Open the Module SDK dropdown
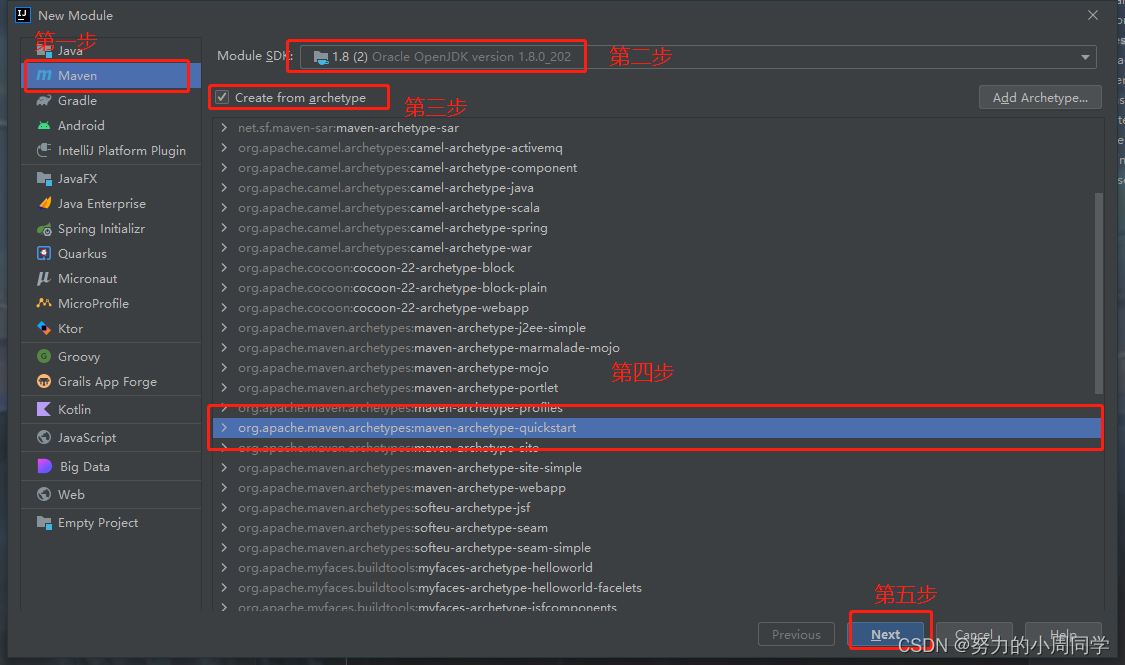The width and height of the screenshot is (1125, 665). pyautogui.click(x=1085, y=57)
